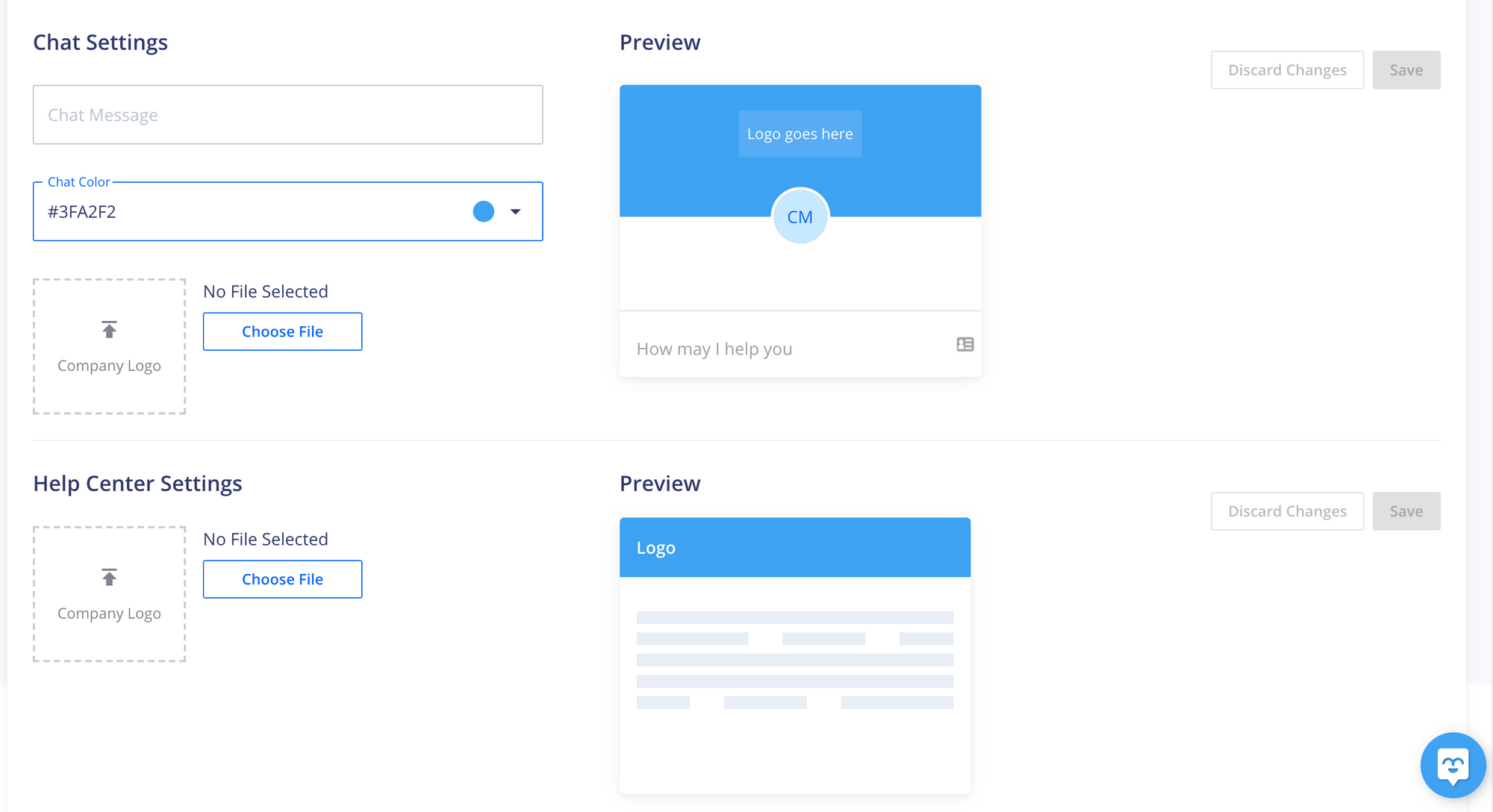Click the chat widget icon bottom right
The image size is (1493, 812).
[x=1451, y=765]
